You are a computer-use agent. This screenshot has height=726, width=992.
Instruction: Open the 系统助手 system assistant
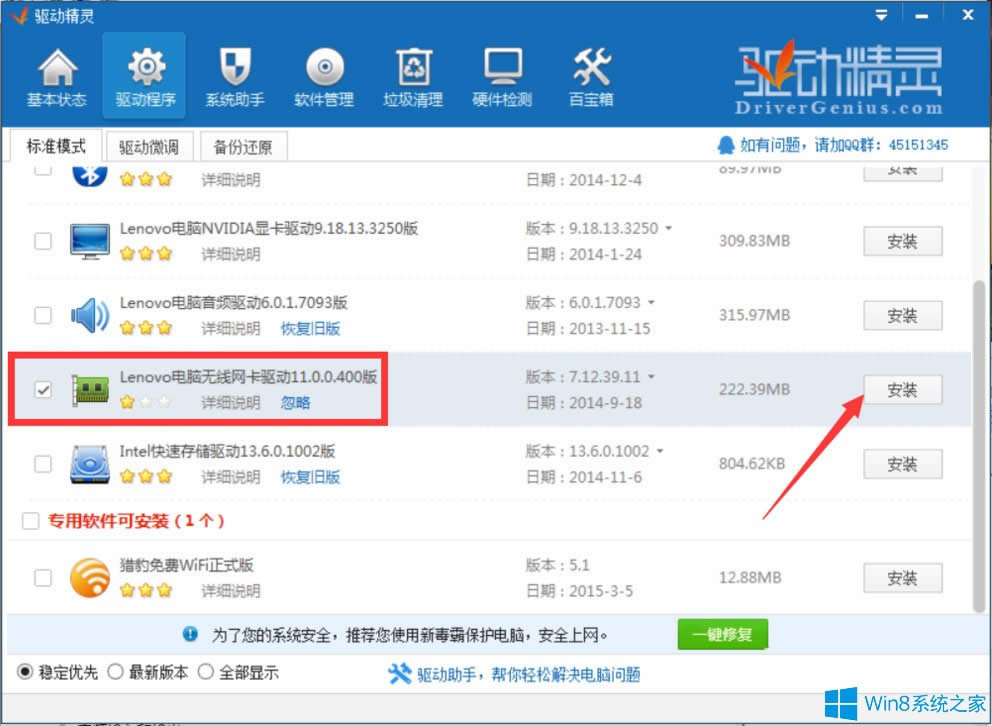point(234,75)
